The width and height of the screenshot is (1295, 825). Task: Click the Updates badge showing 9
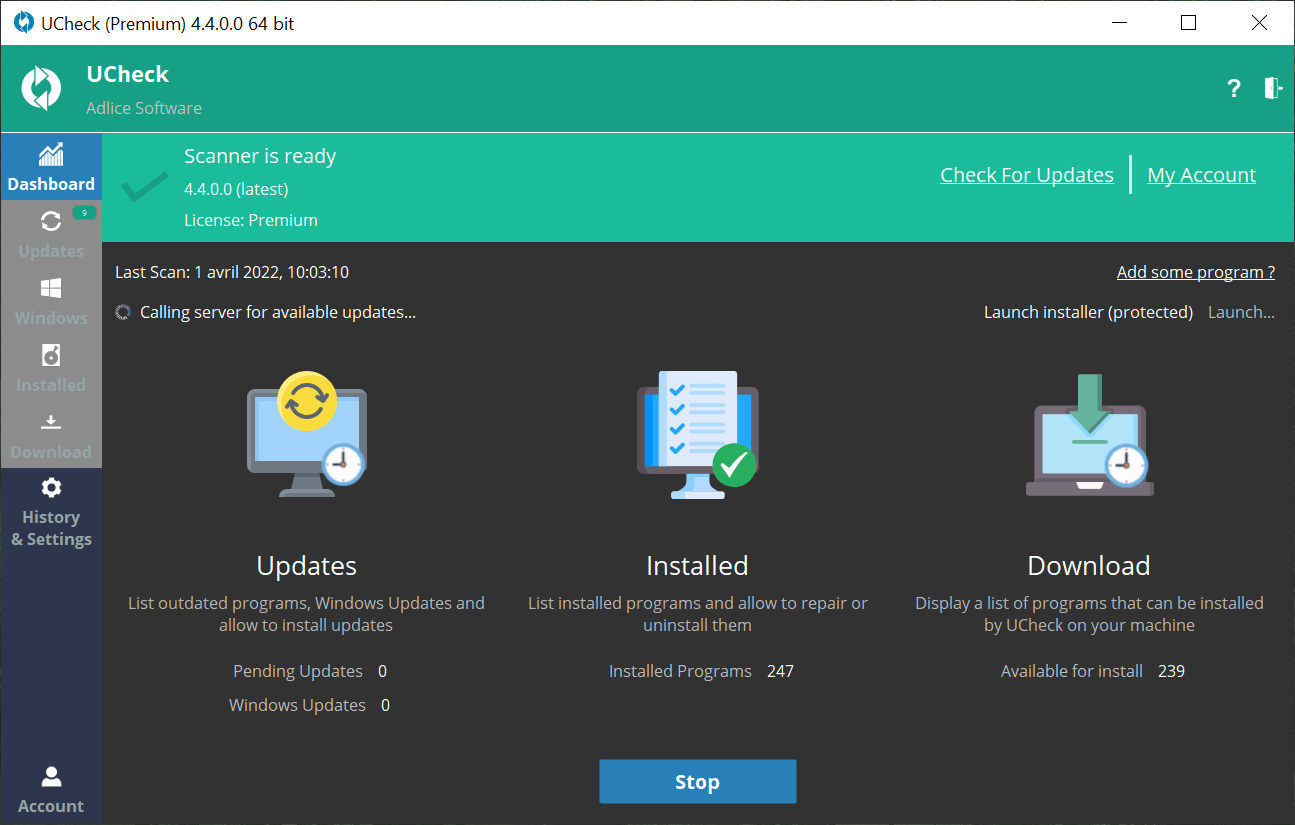pyautogui.click(x=85, y=212)
